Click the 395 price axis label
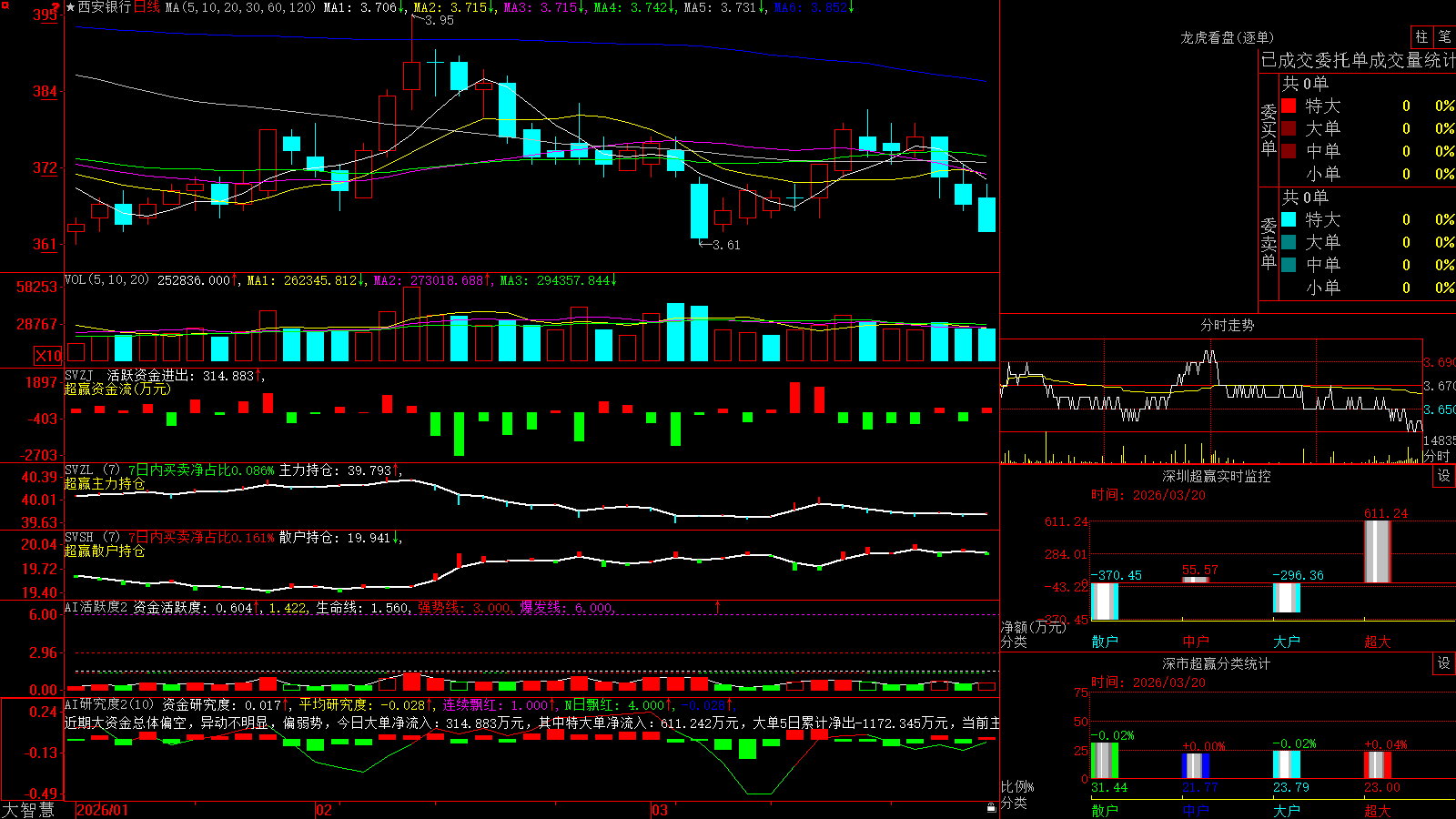Viewport: 1456px width, 819px height. click(x=45, y=15)
